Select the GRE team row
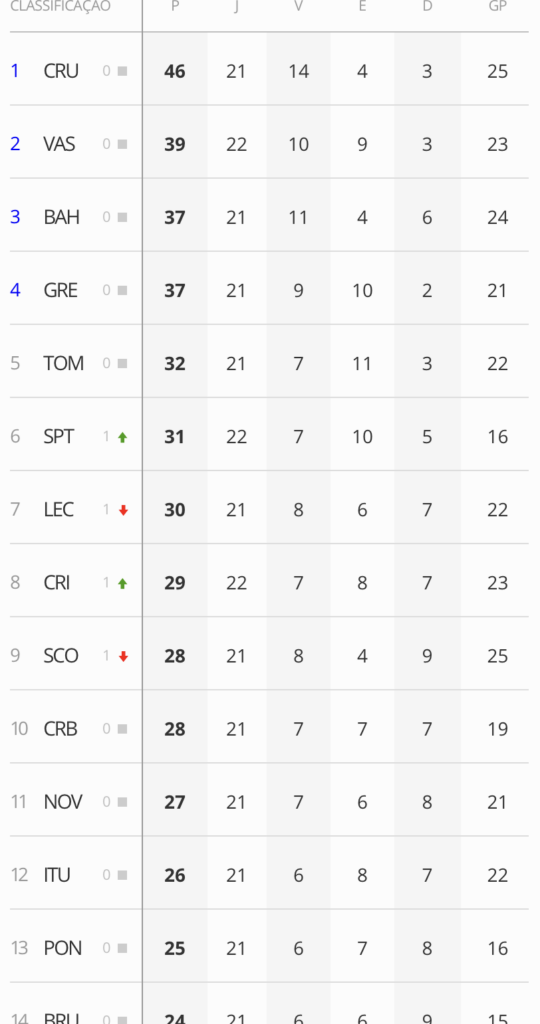540x1024 pixels. click(x=269, y=290)
